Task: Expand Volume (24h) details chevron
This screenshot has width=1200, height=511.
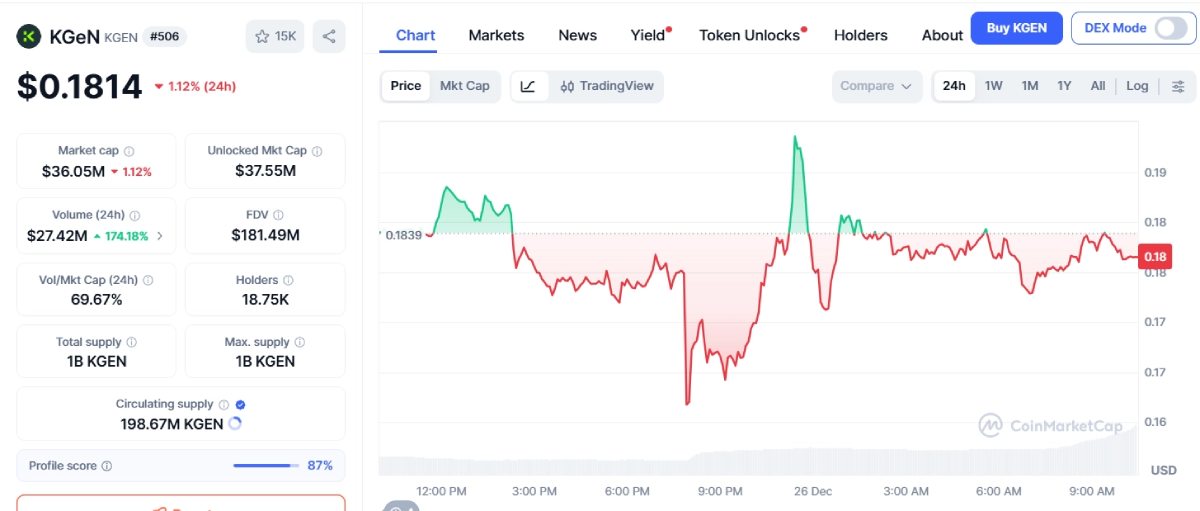Action: (x=161, y=236)
